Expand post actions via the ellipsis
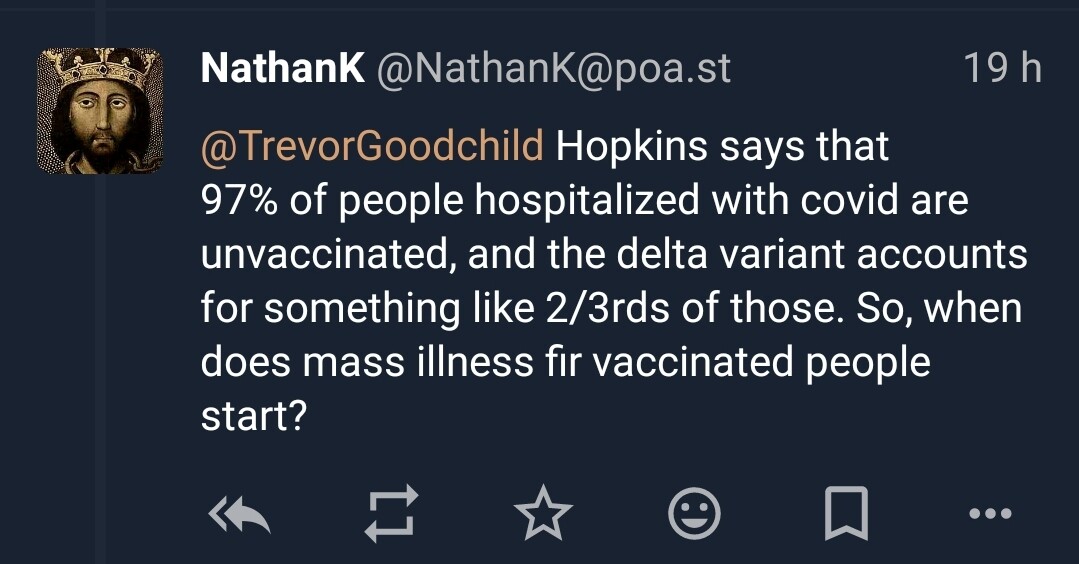1079x564 pixels. 991,515
